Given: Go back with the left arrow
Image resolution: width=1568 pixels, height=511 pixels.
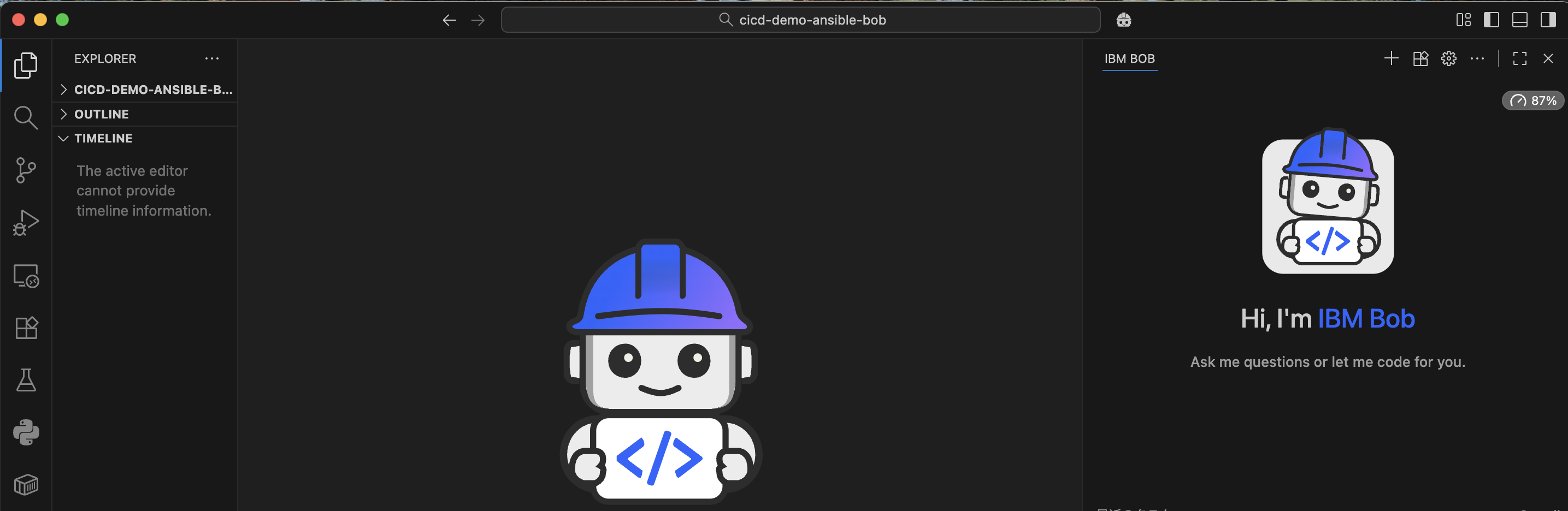Looking at the screenshot, I should coord(449,20).
